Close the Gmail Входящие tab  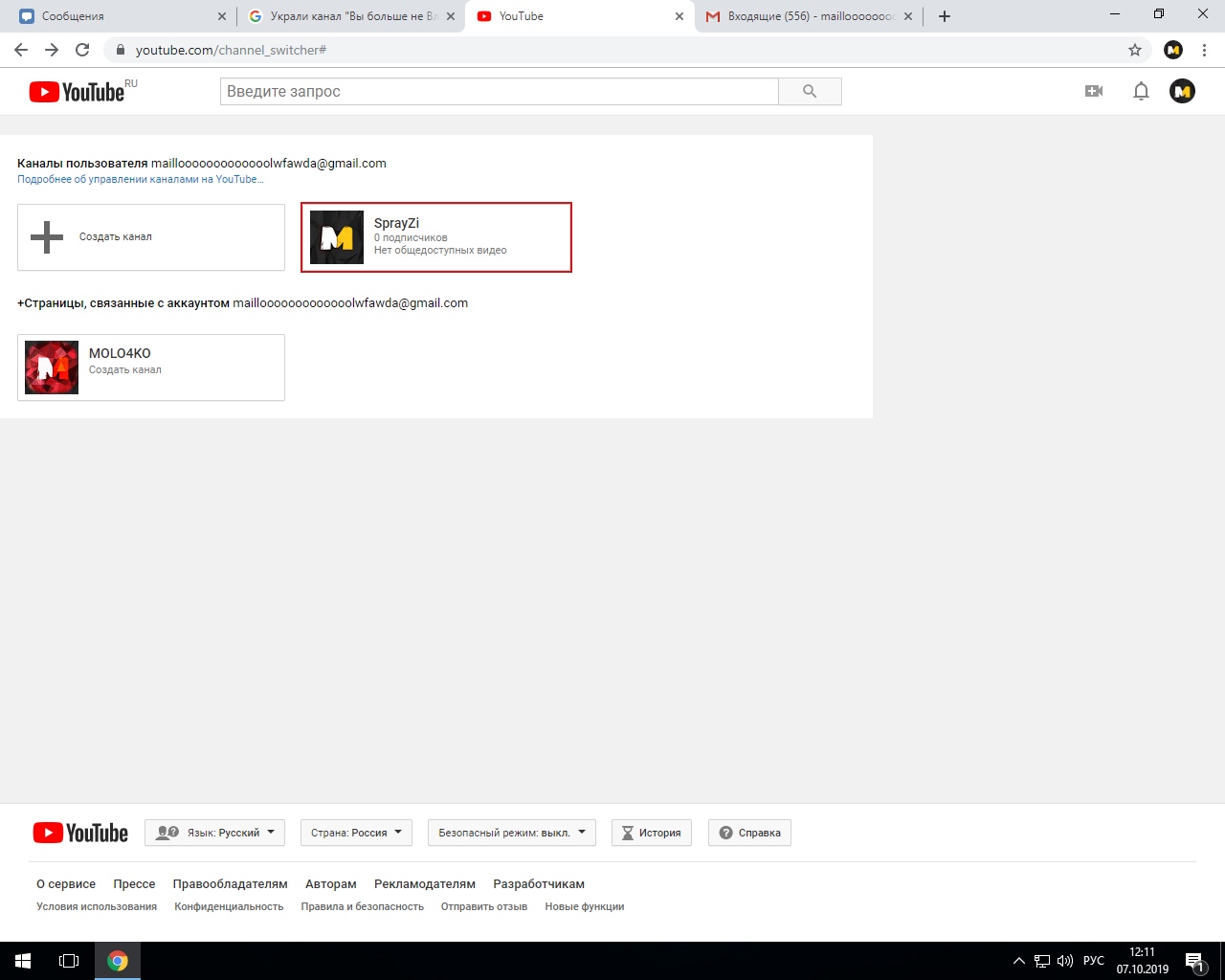(908, 16)
